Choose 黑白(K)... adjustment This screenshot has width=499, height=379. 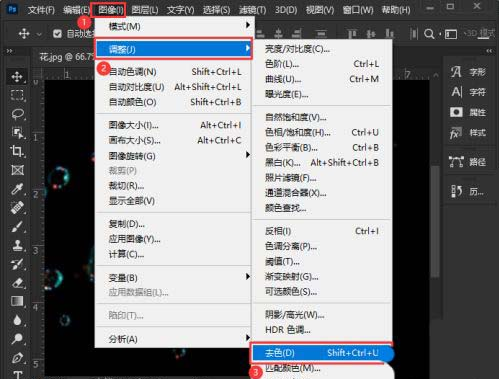coord(322,163)
